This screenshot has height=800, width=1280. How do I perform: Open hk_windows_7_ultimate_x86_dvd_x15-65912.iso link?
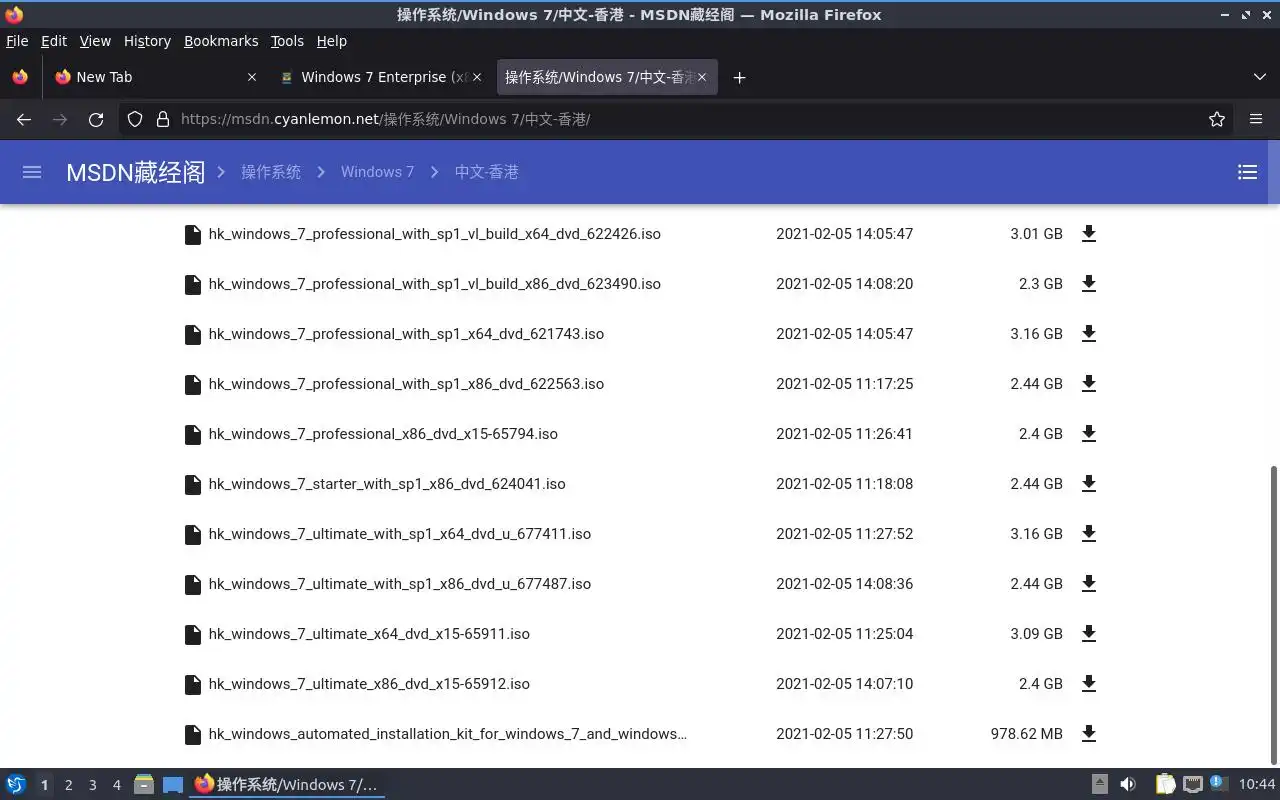tap(369, 684)
